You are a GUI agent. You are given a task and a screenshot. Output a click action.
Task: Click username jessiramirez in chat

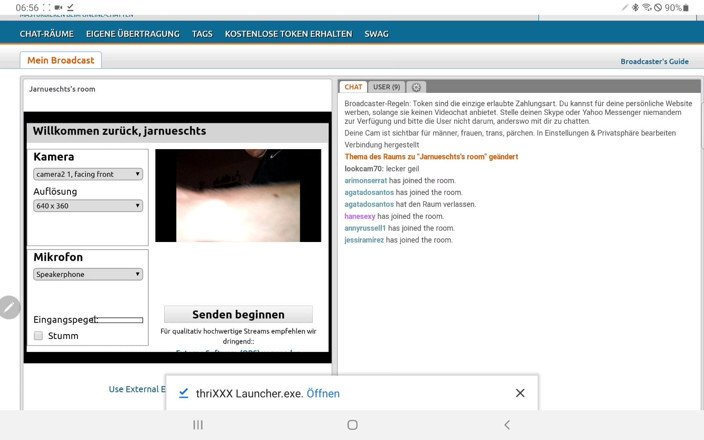tap(364, 240)
